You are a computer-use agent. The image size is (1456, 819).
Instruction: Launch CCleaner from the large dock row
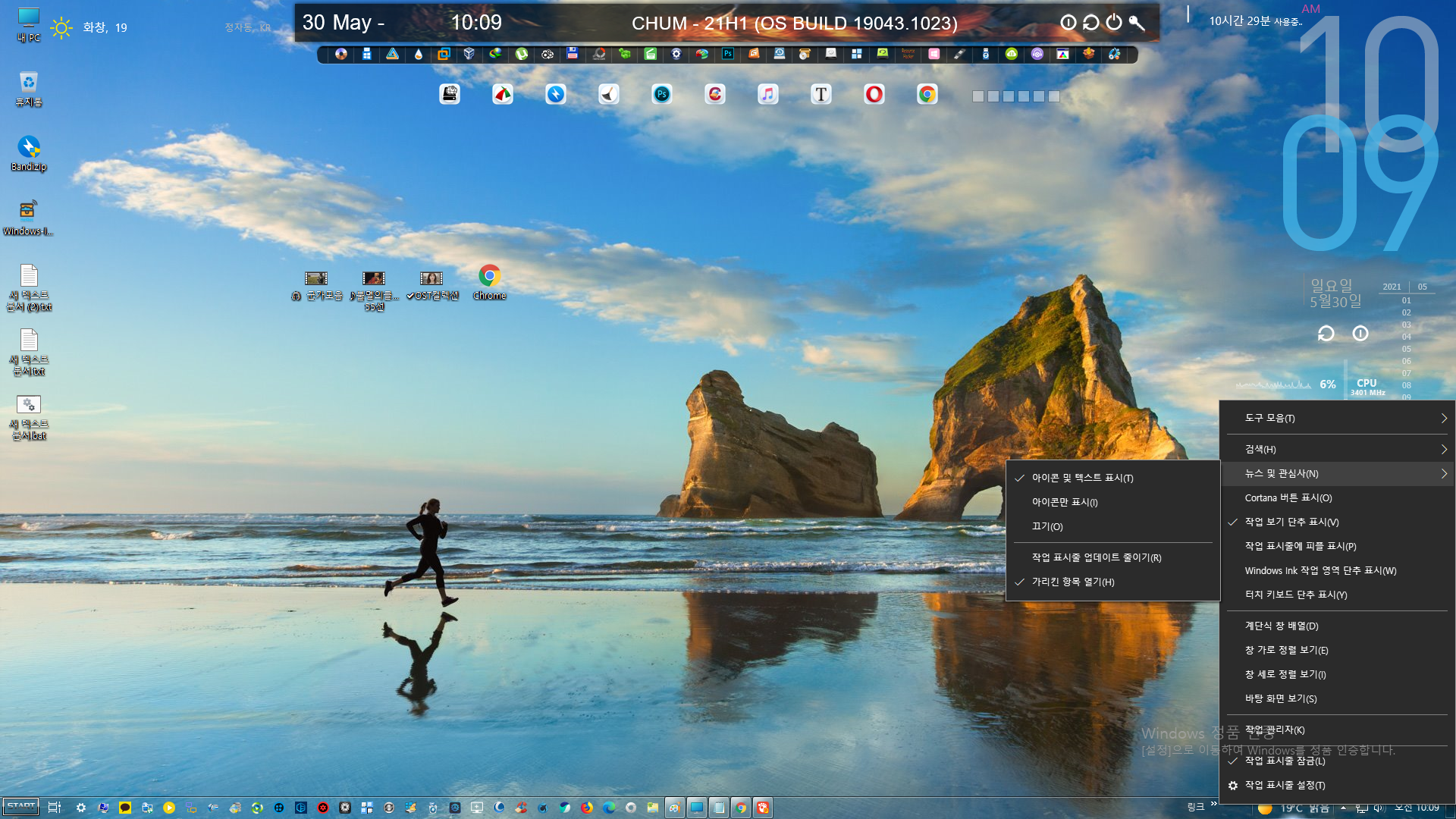pos(715,94)
